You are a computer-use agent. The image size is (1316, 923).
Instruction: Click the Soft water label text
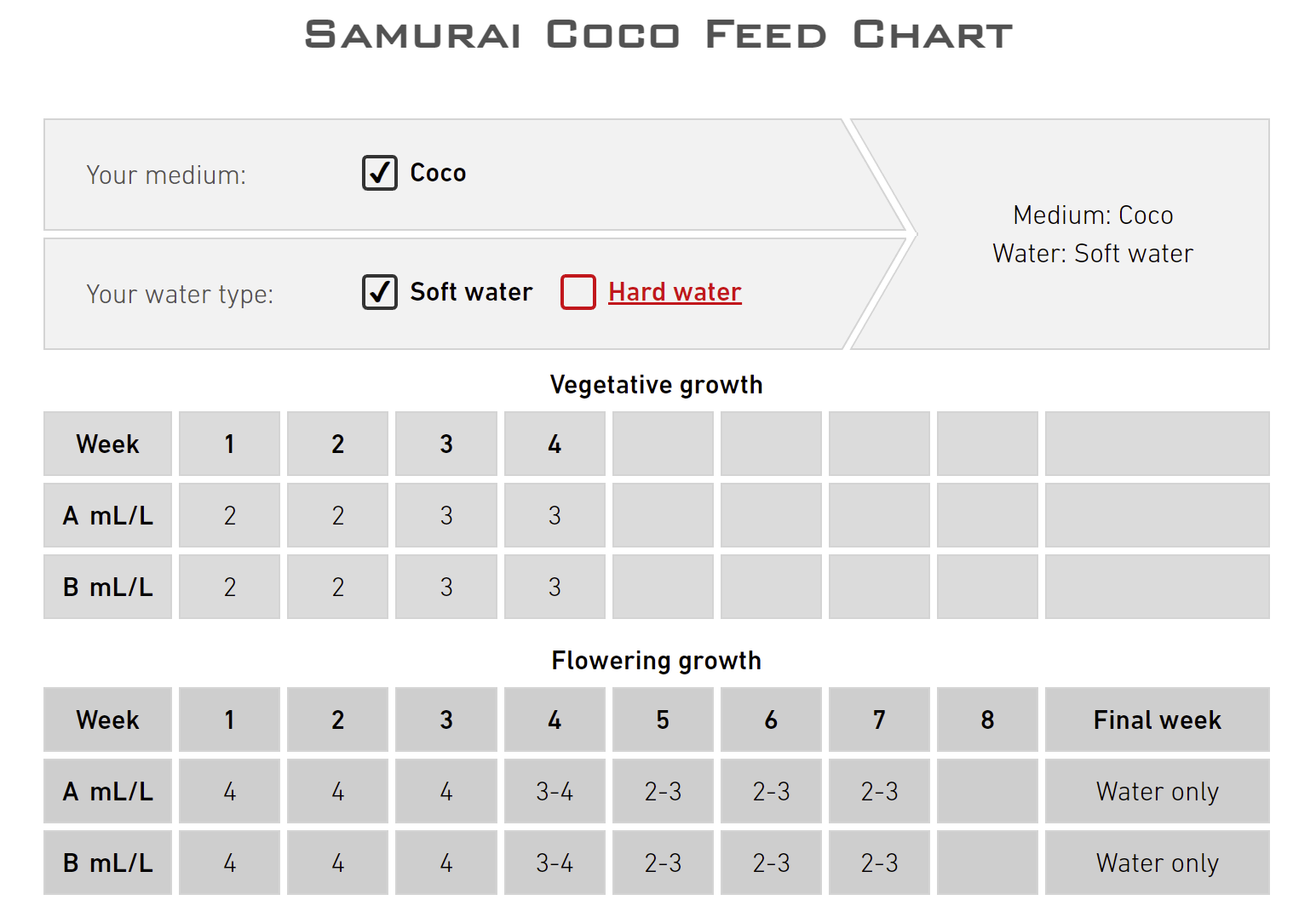[x=471, y=292]
